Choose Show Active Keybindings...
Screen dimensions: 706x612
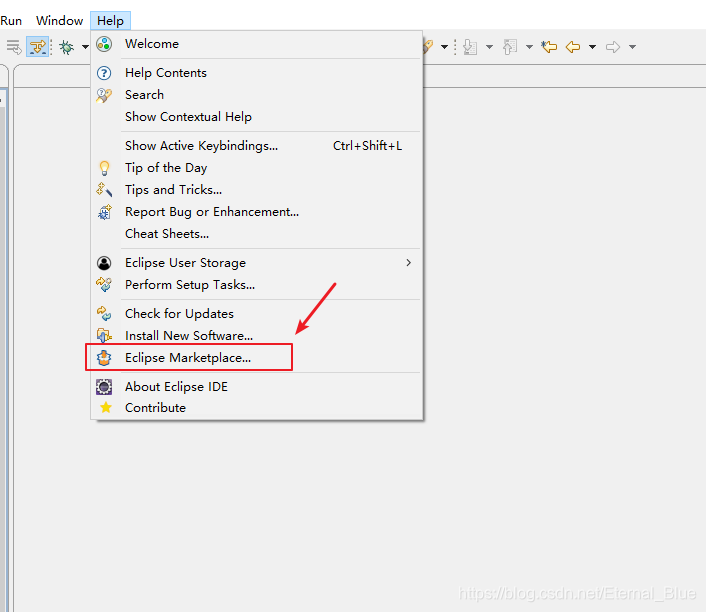click(257, 146)
